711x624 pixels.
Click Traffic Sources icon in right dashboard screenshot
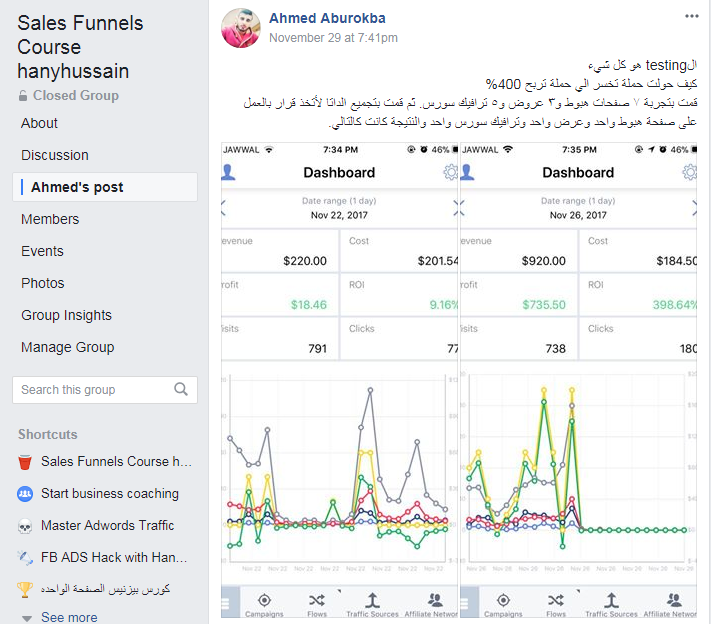click(611, 600)
